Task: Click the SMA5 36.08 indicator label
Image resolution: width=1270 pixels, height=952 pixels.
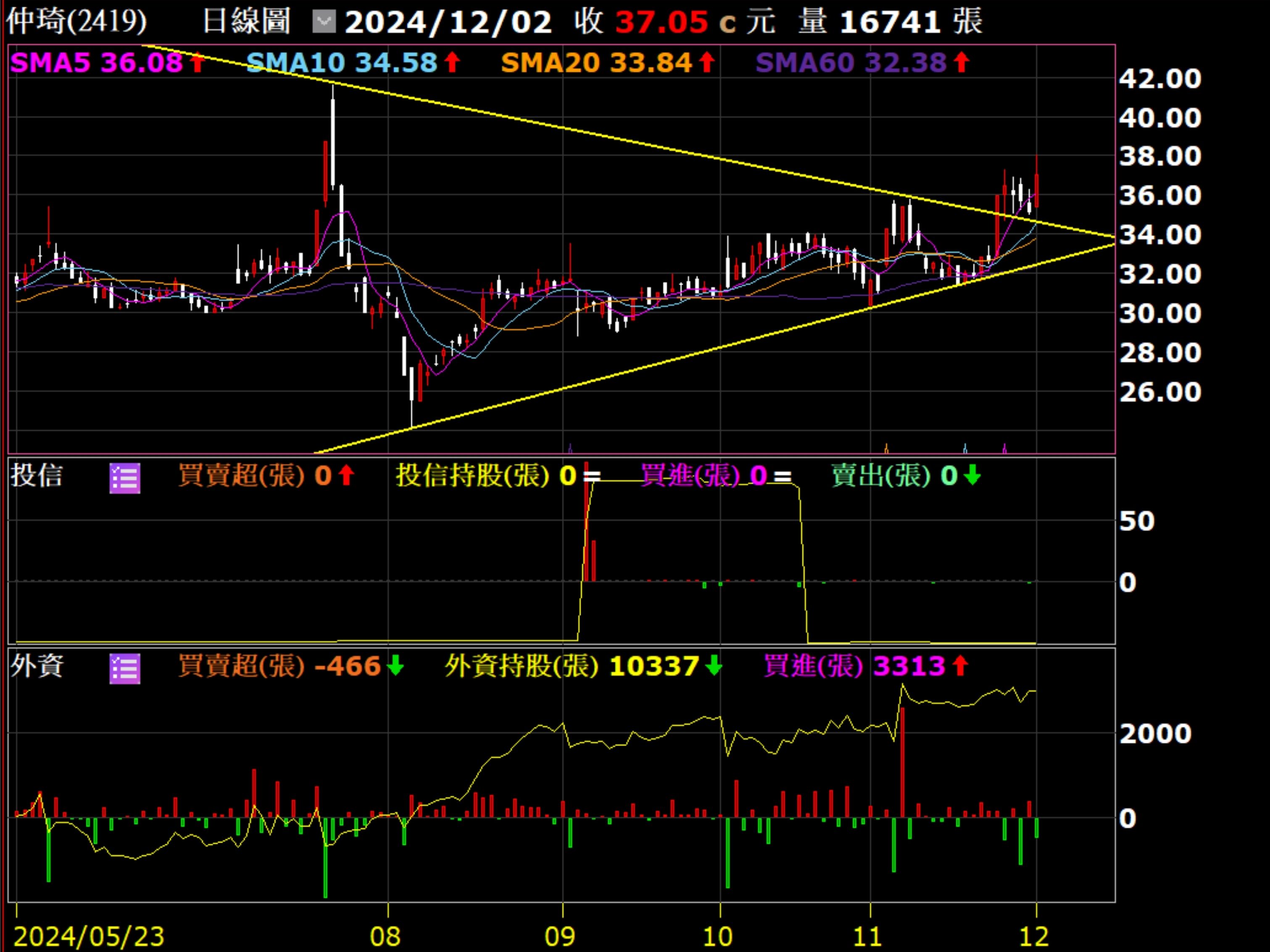Action: coord(96,63)
